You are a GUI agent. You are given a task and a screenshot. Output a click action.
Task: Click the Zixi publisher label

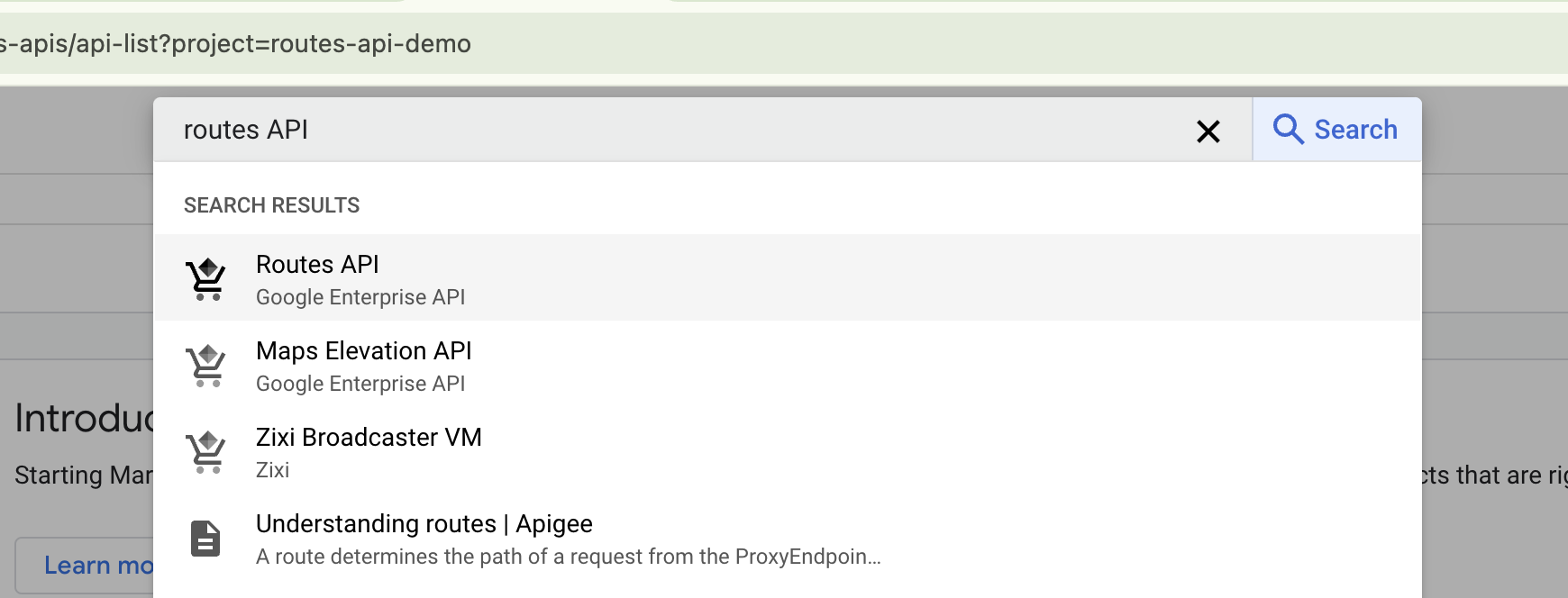point(273,470)
